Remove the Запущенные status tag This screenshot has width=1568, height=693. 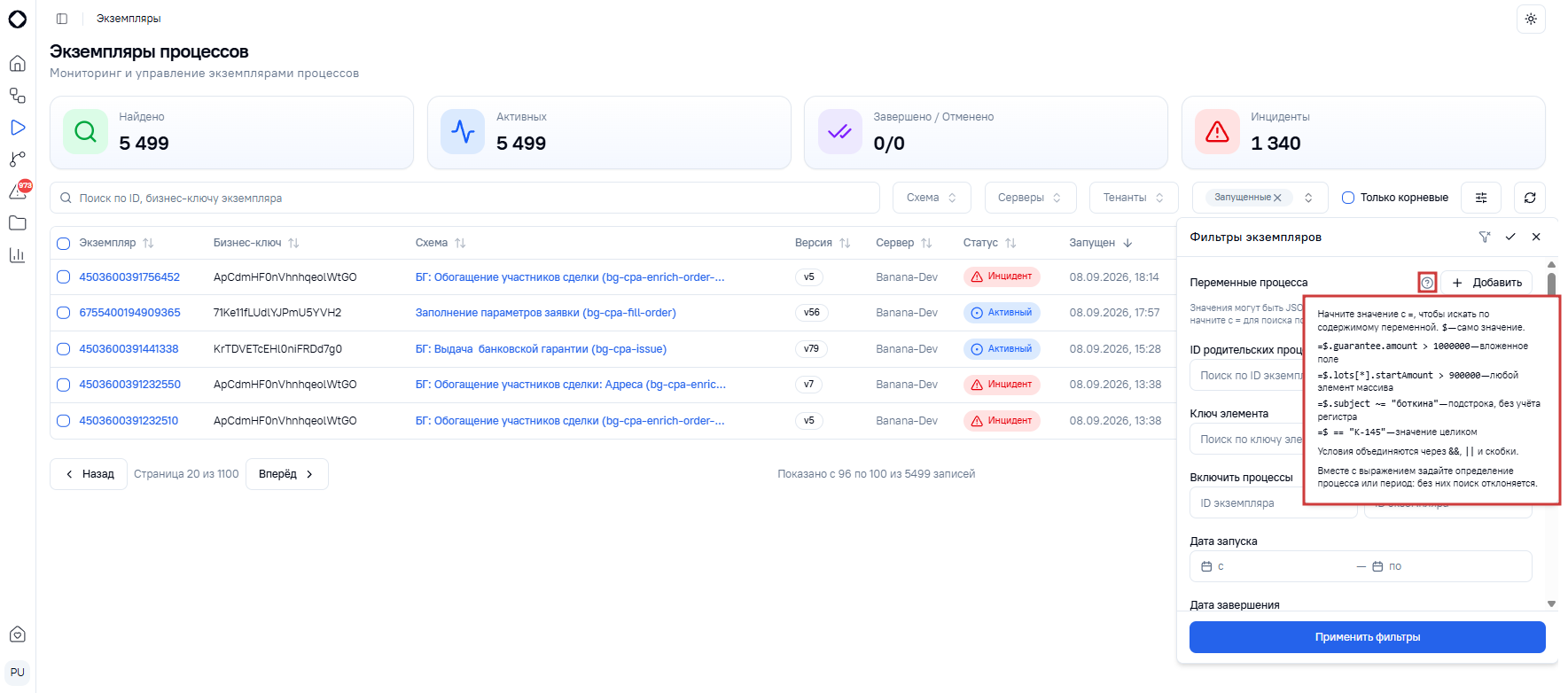[1277, 198]
